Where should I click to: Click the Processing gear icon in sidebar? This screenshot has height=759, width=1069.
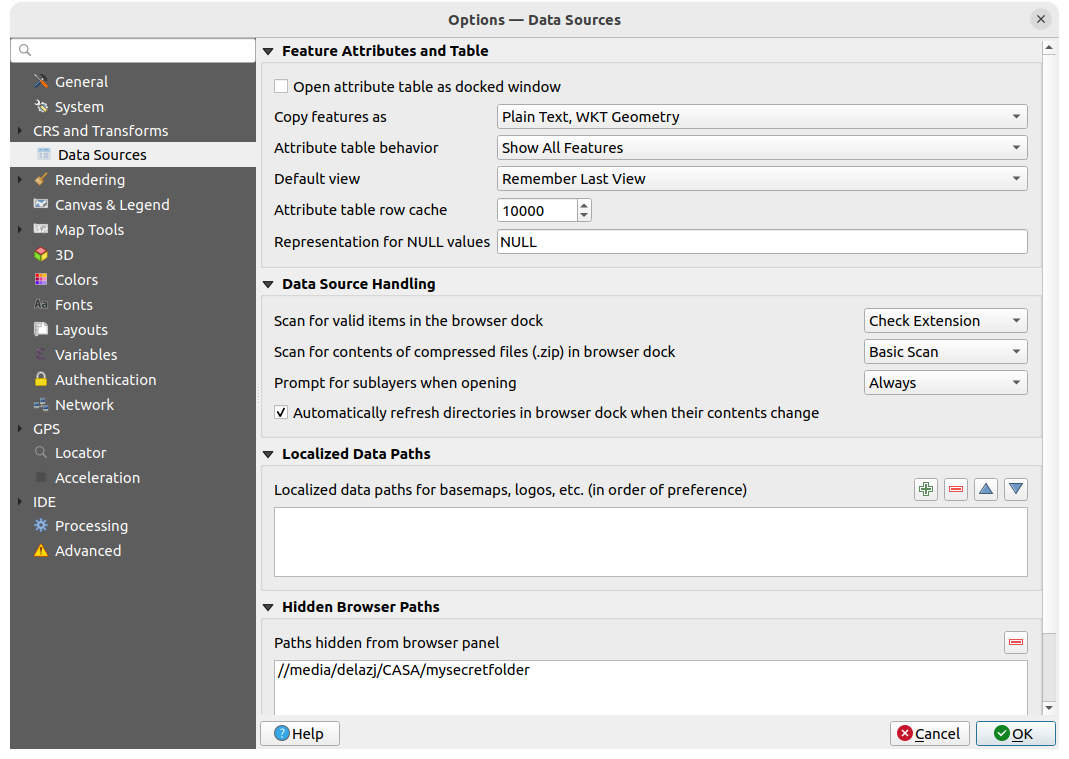pos(41,525)
